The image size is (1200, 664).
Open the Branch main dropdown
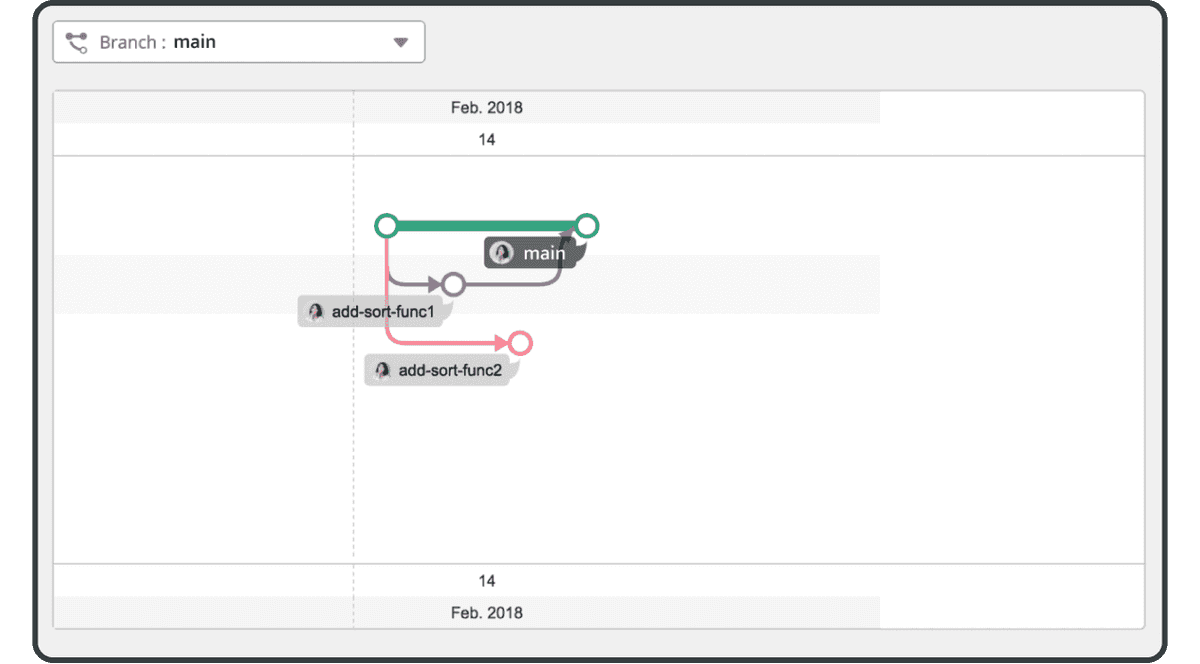[239, 42]
